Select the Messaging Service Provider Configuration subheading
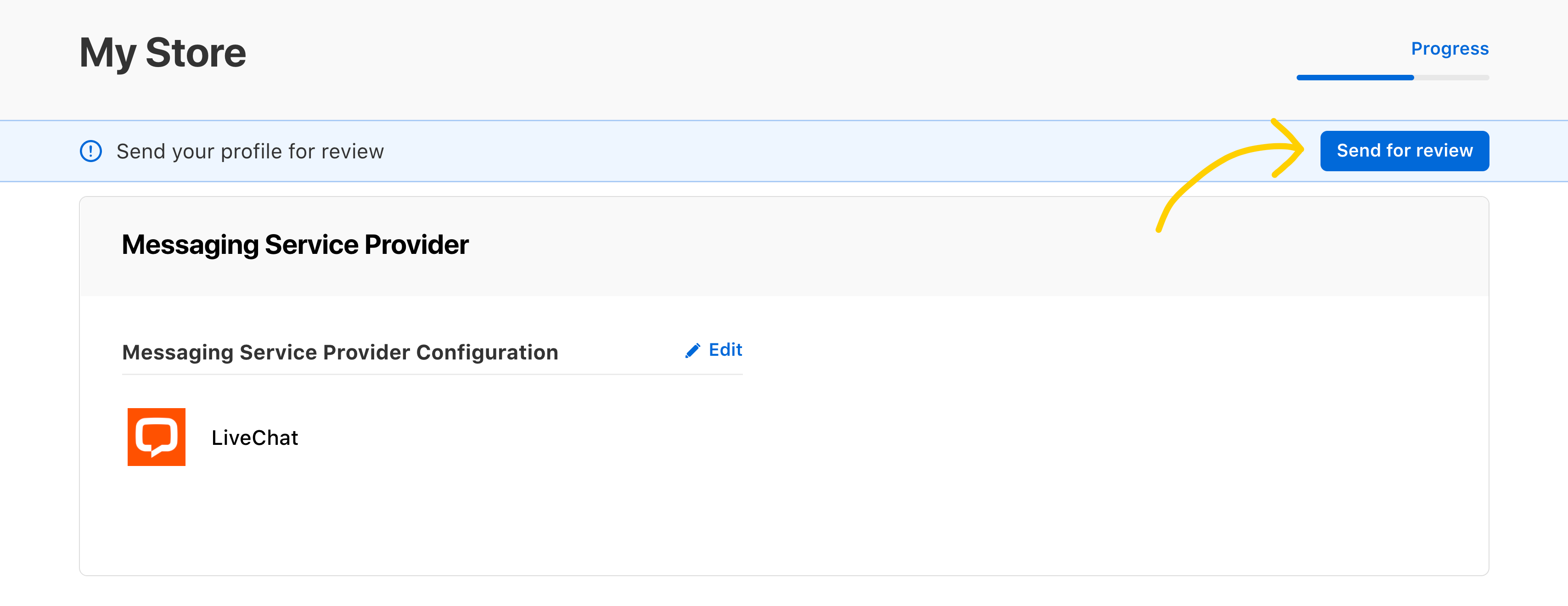 [x=340, y=352]
